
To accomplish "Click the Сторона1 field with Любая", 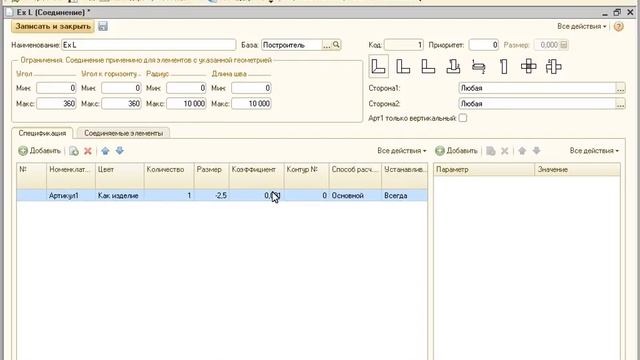I will click(537, 88).
